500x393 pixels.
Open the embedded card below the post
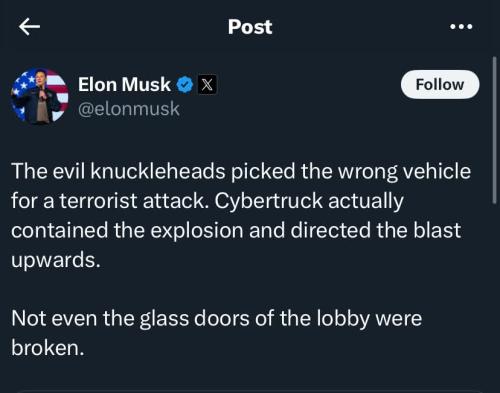[x=250, y=391]
